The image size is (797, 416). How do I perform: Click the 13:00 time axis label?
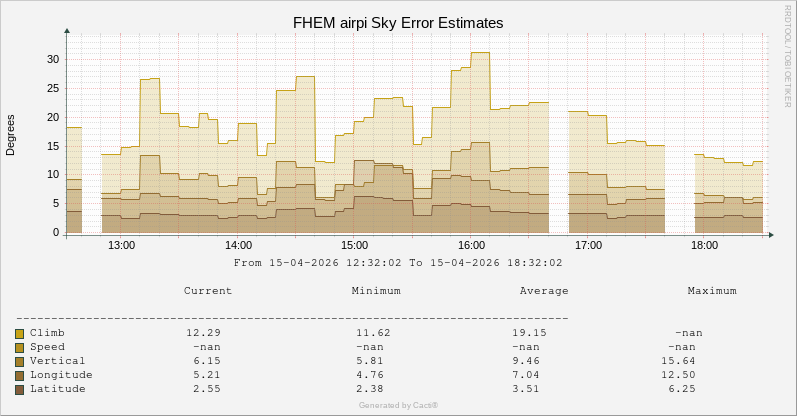(121, 245)
